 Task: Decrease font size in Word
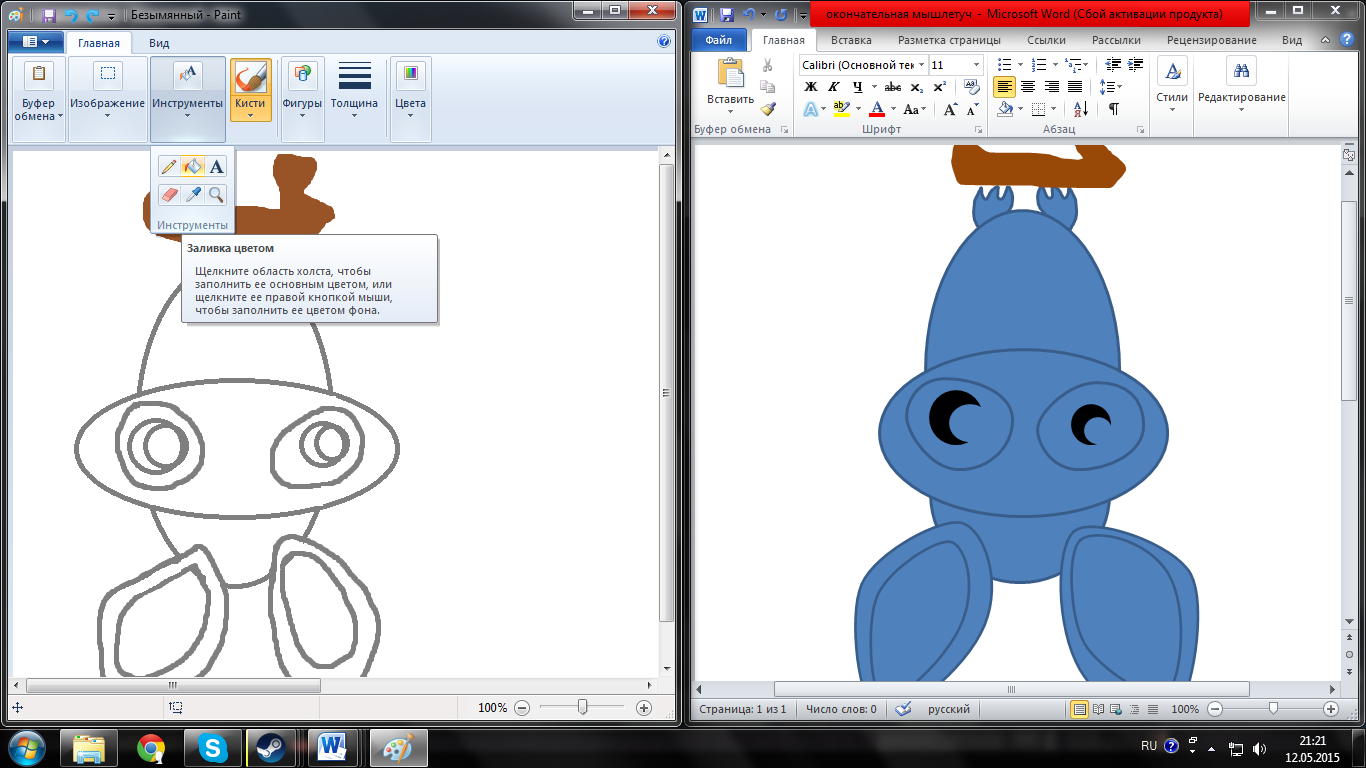974,110
